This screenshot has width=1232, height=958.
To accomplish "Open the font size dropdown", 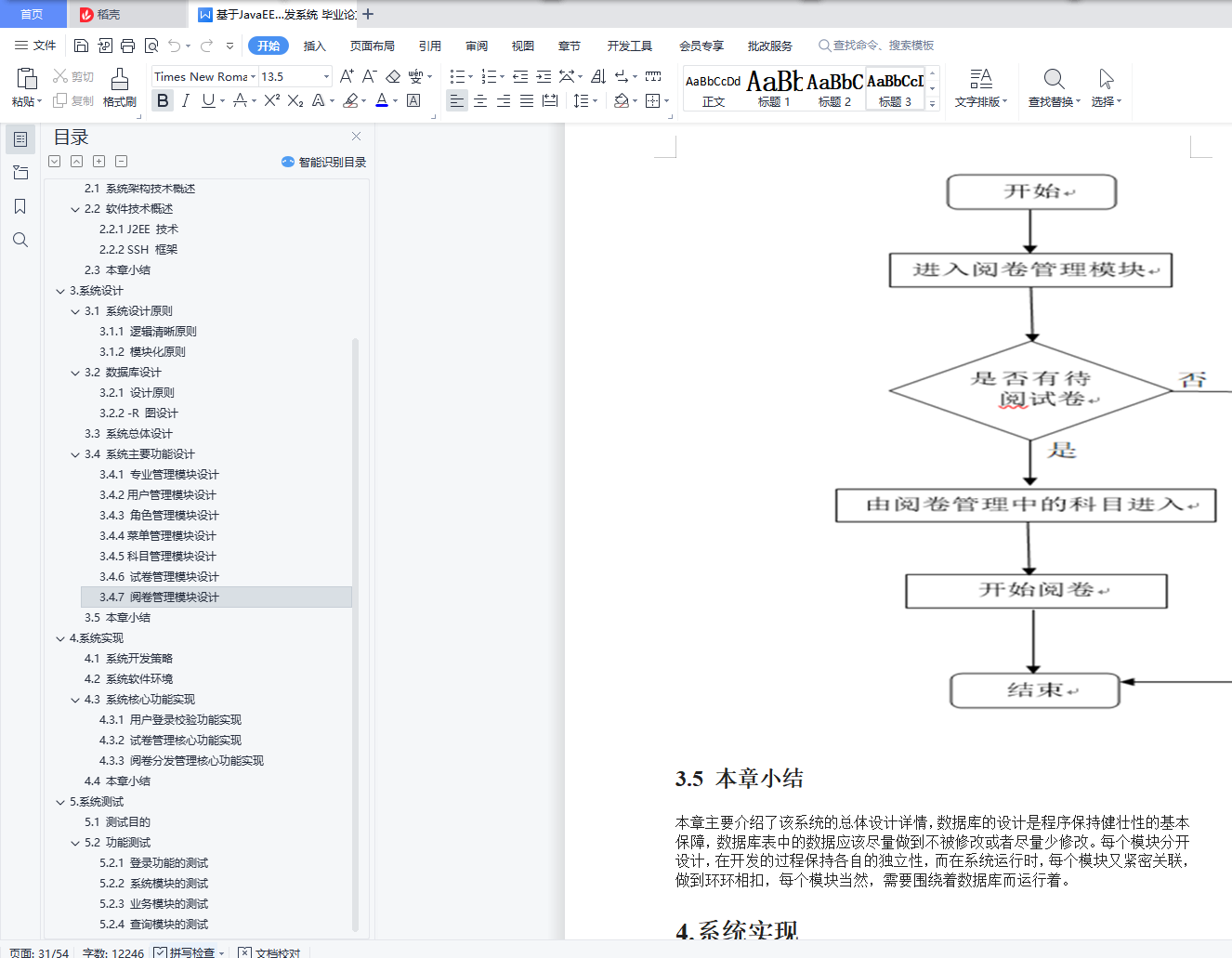I will [x=326, y=77].
